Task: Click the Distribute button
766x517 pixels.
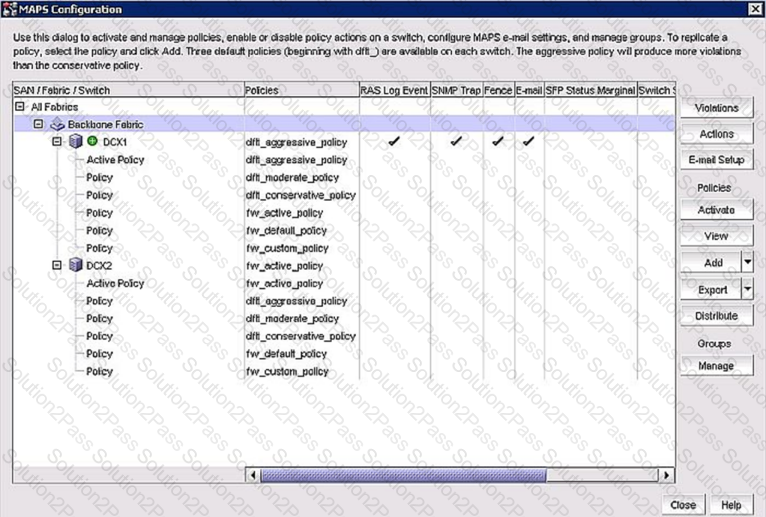Action: 717,316
